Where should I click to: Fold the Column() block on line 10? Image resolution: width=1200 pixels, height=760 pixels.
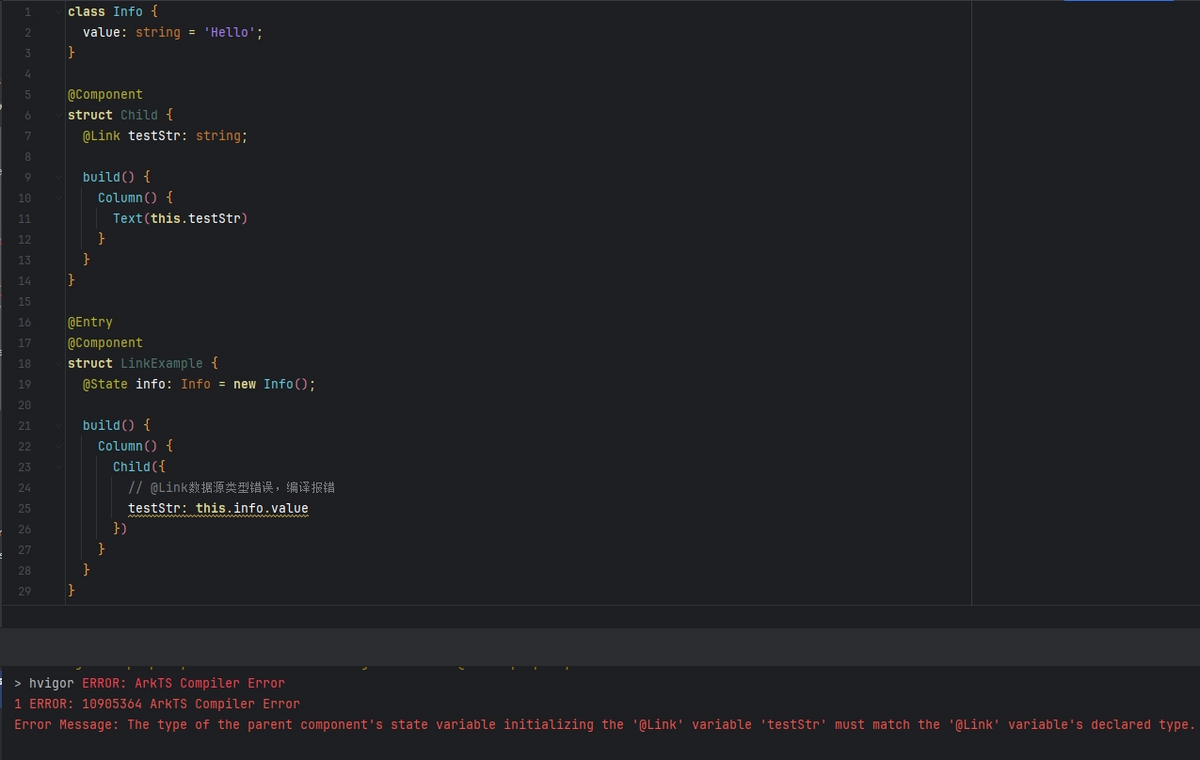tap(58, 198)
